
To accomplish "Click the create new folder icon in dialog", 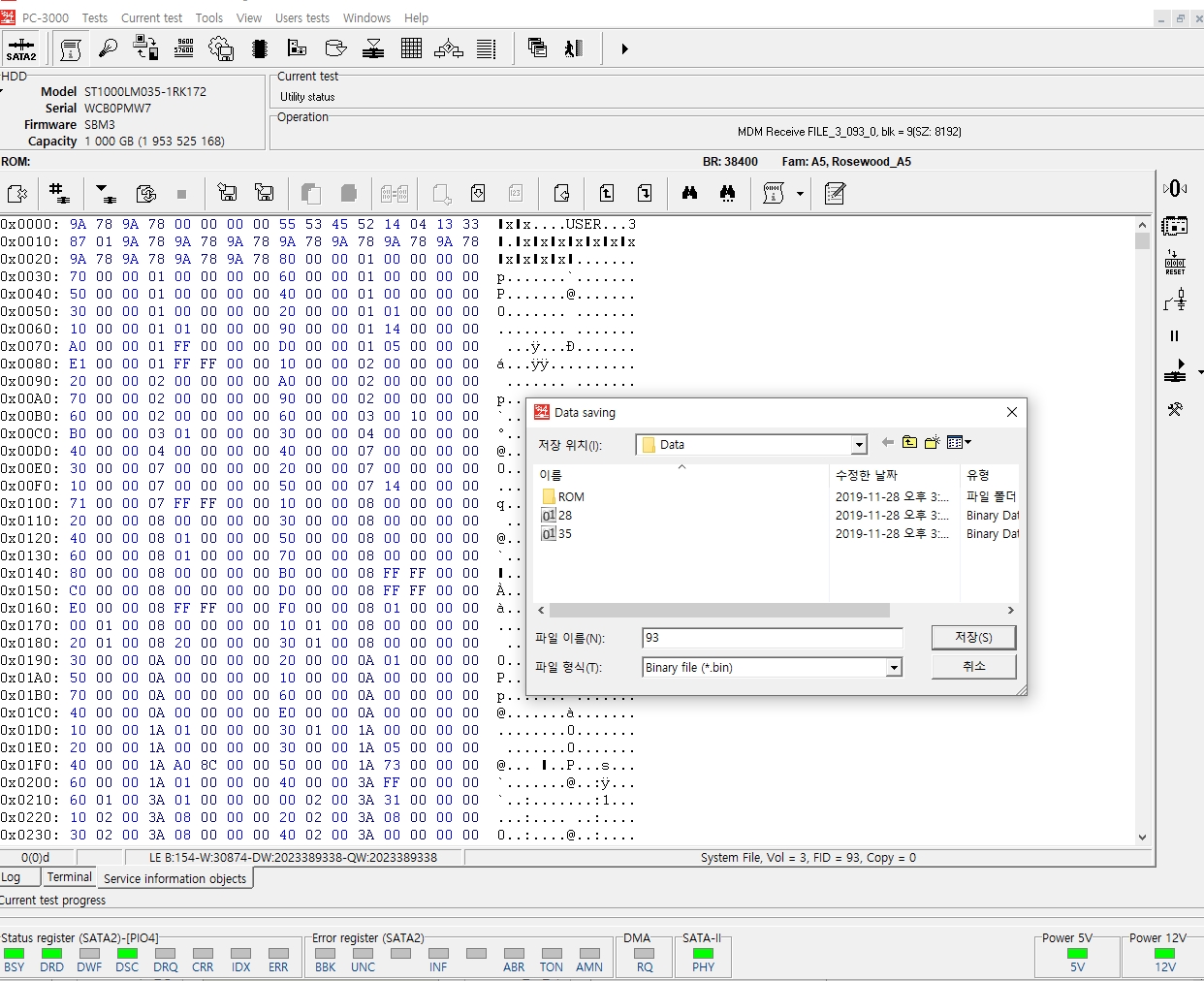I will pos(933,442).
